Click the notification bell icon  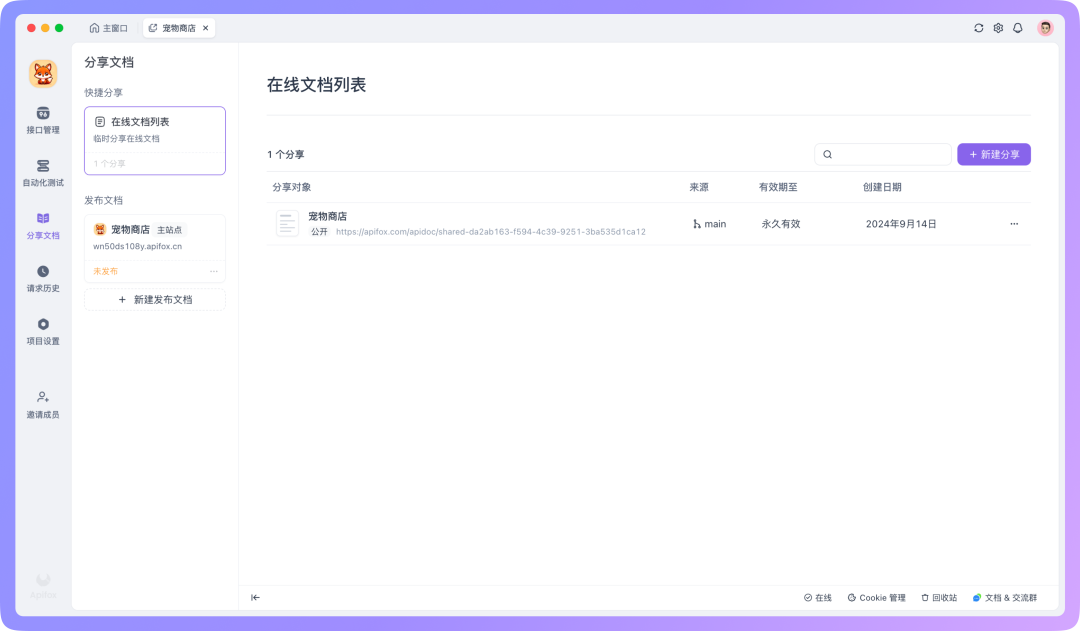tap(1018, 28)
